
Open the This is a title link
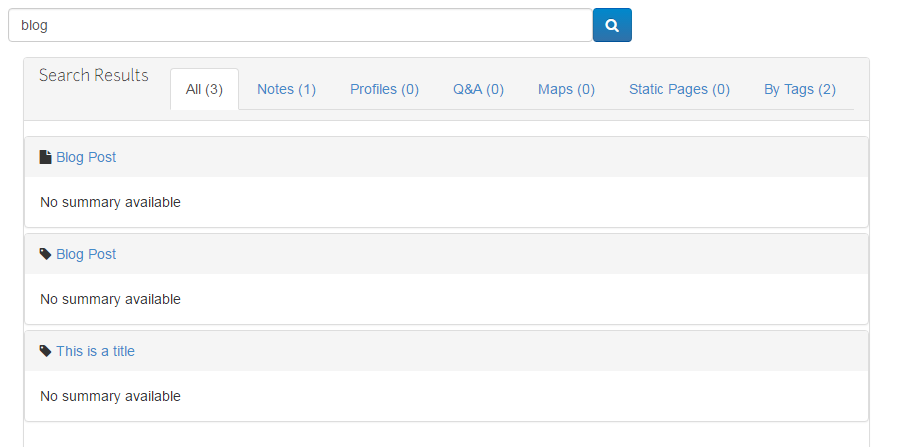coord(95,351)
